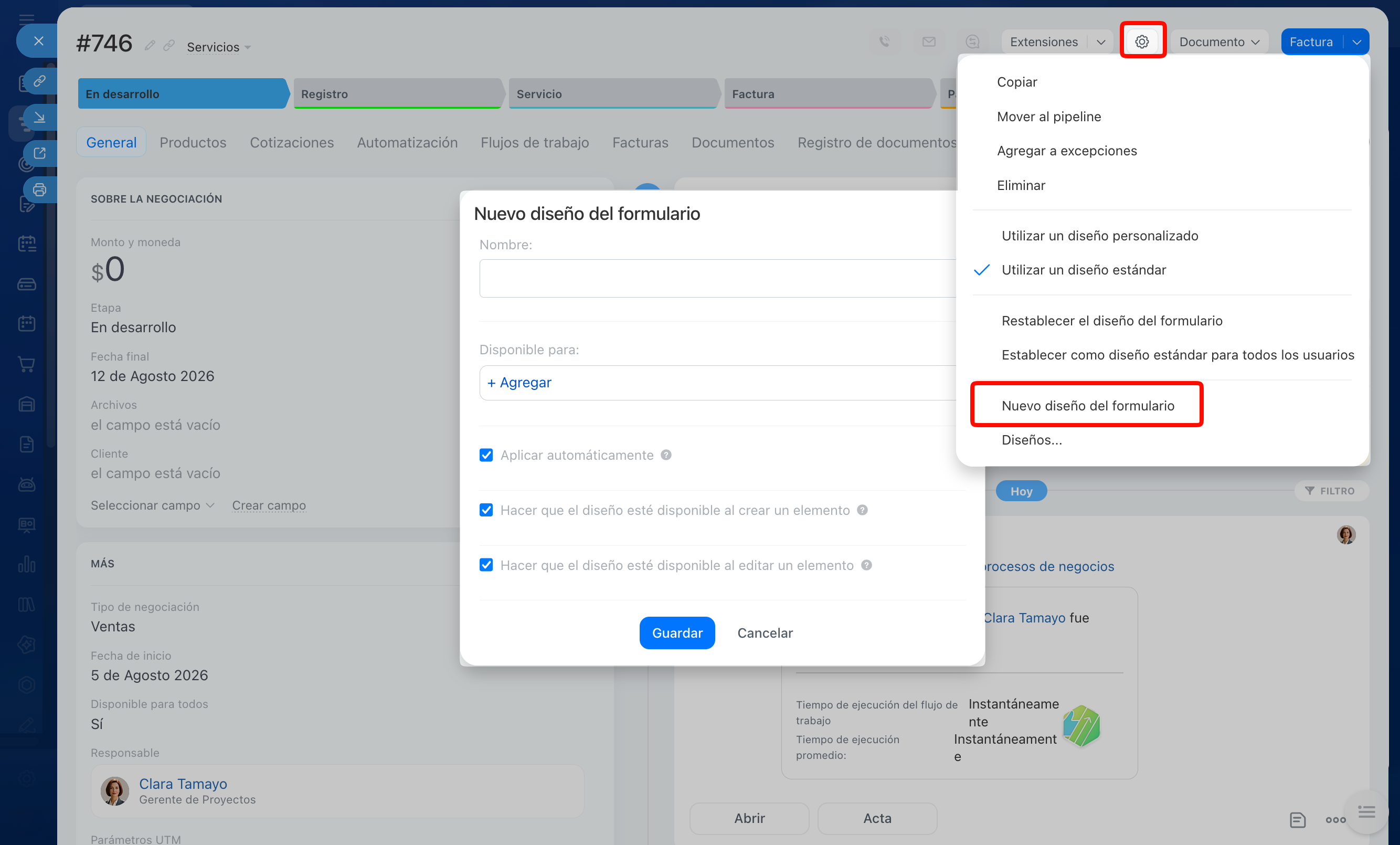Viewport: 1400px width, 845px height.
Task: Open the three-dots more options icon
Action: [1335, 819]
